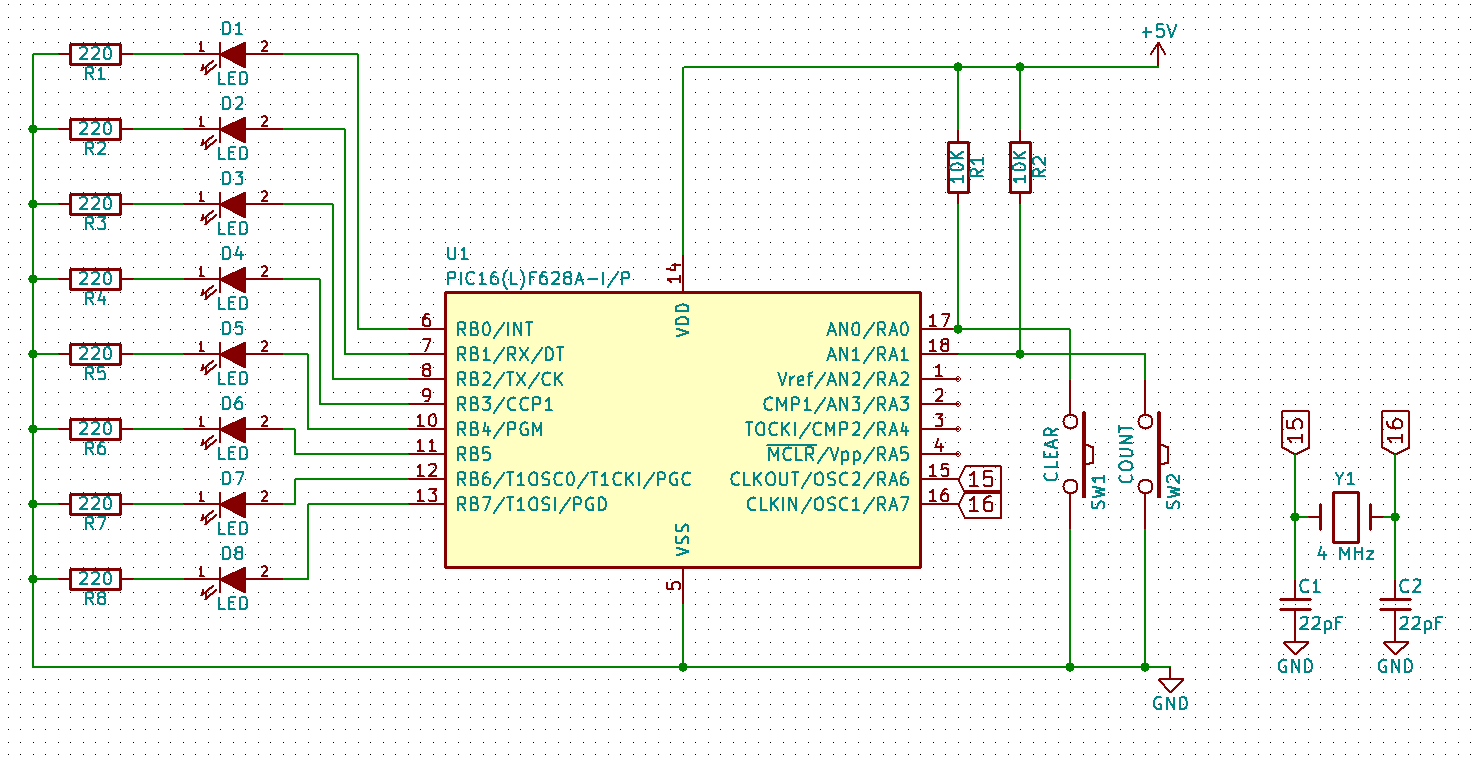Image resolution: width=1483 pixels, height=759 pixels.
Task: Click the RB2/TX/CK pin label
Action: point(510,379)
